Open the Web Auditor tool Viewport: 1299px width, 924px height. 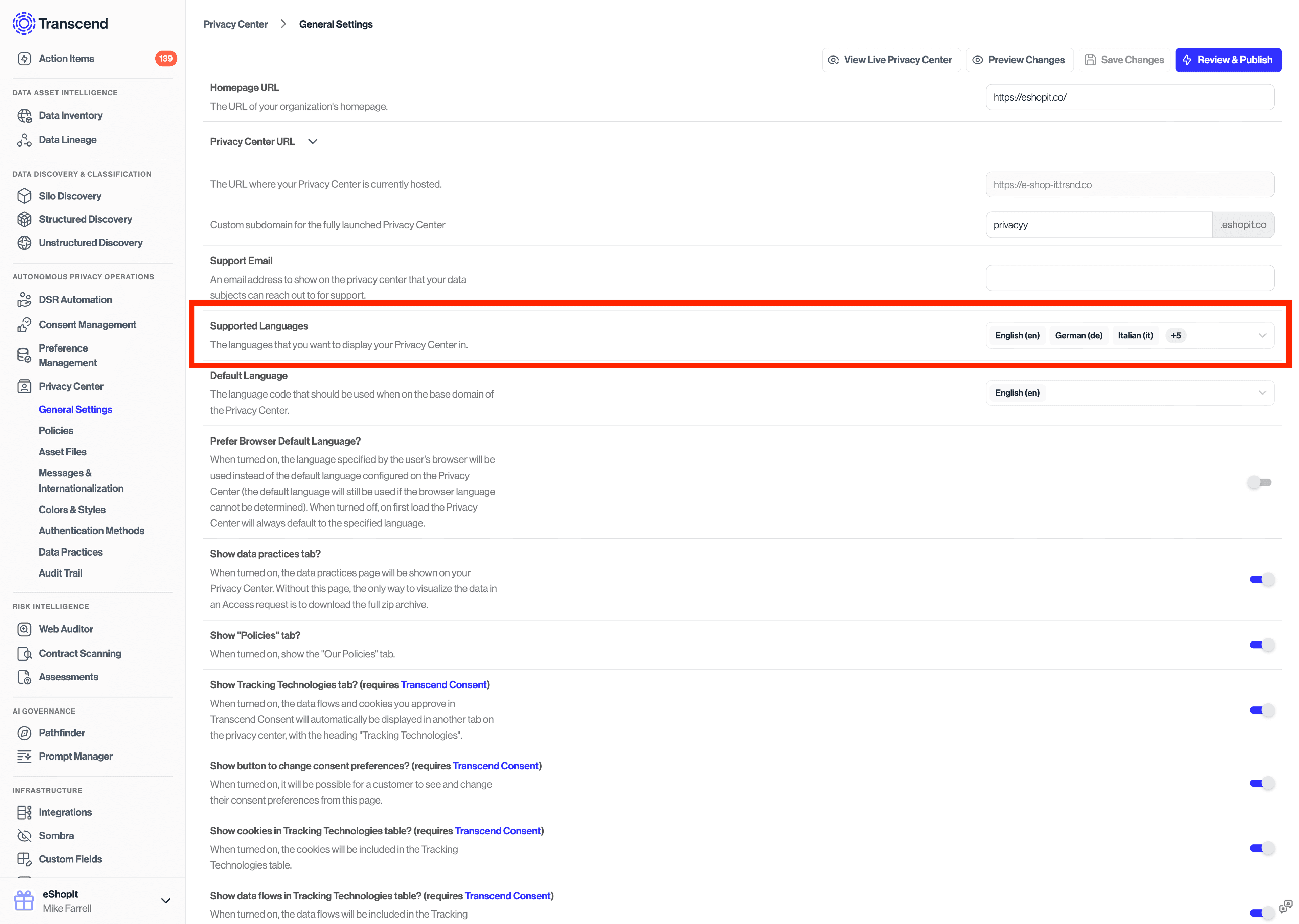click(x=65, y=629)
